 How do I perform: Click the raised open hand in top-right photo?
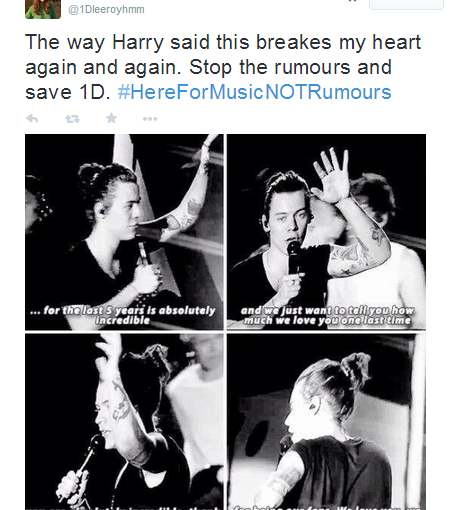coord(332,177)
